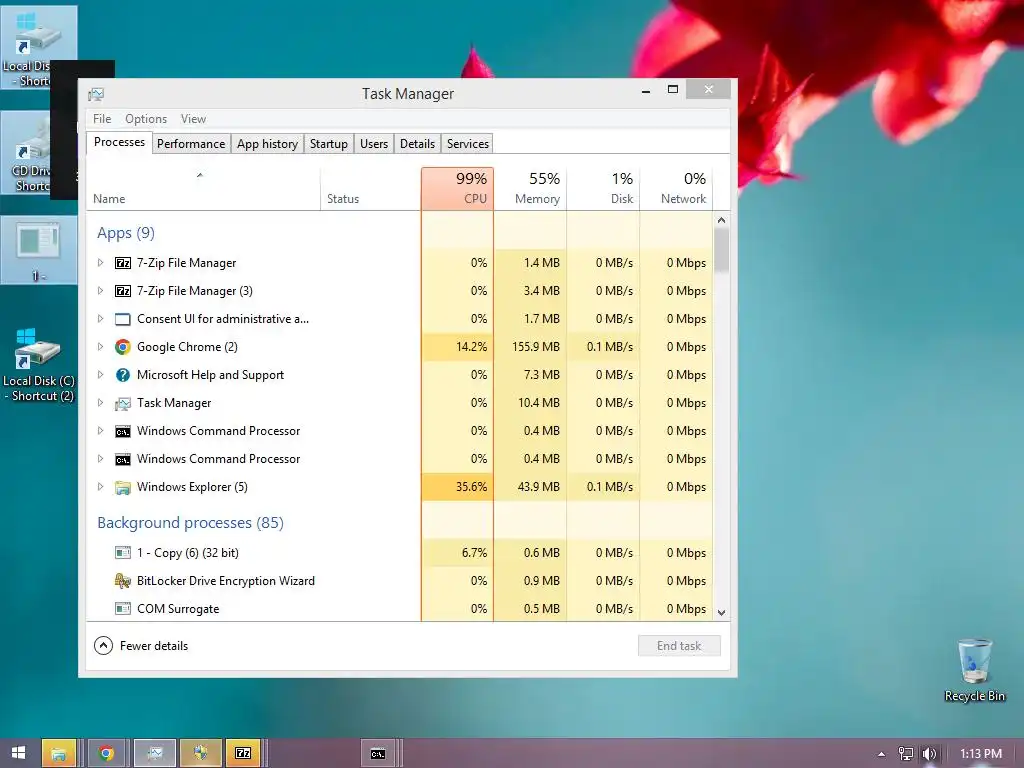Sort by the Status column header
This screenshot has width=1024, height=768.
pos(370,189)
